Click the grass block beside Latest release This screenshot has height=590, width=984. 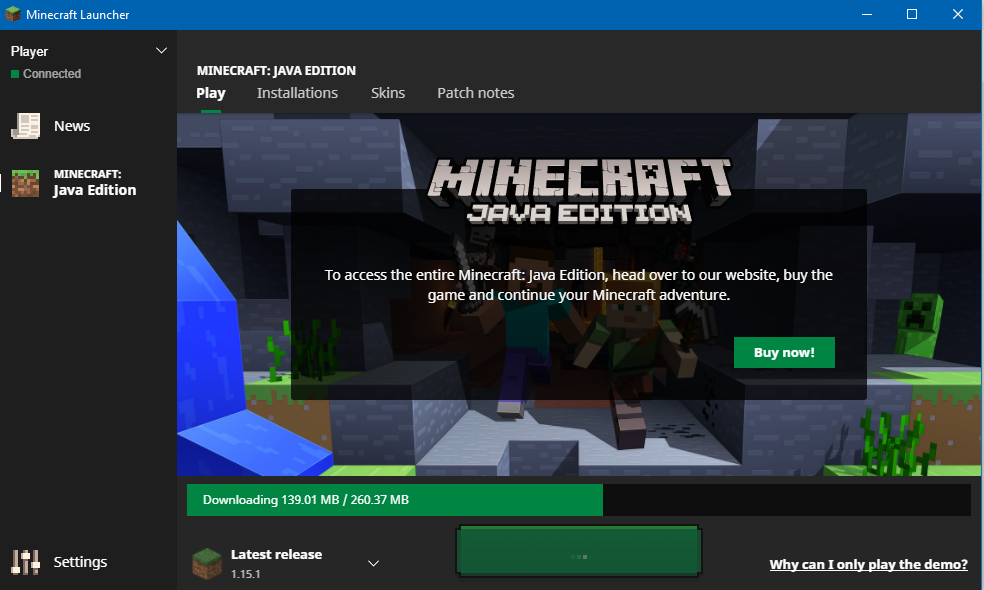click(x=206, y=563)
